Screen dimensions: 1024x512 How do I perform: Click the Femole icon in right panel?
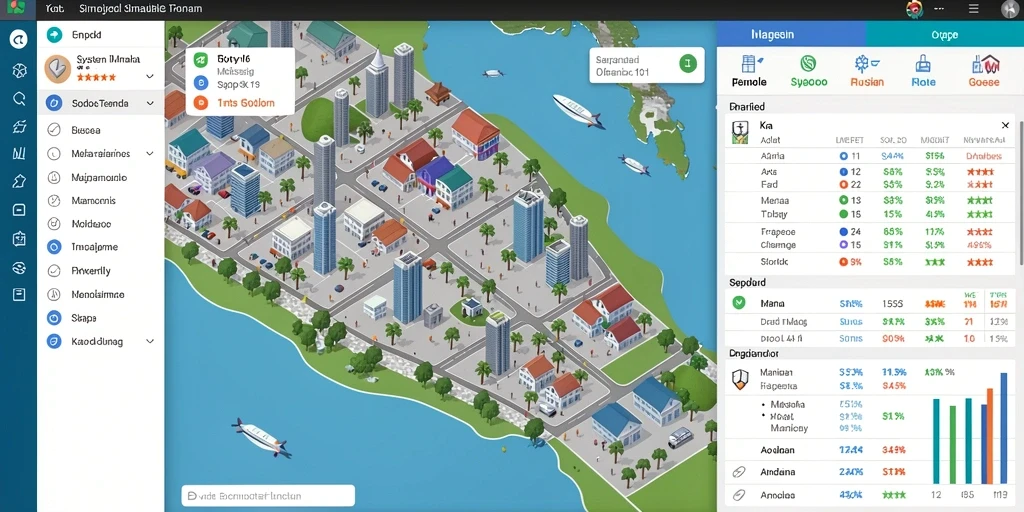[750, 64]
